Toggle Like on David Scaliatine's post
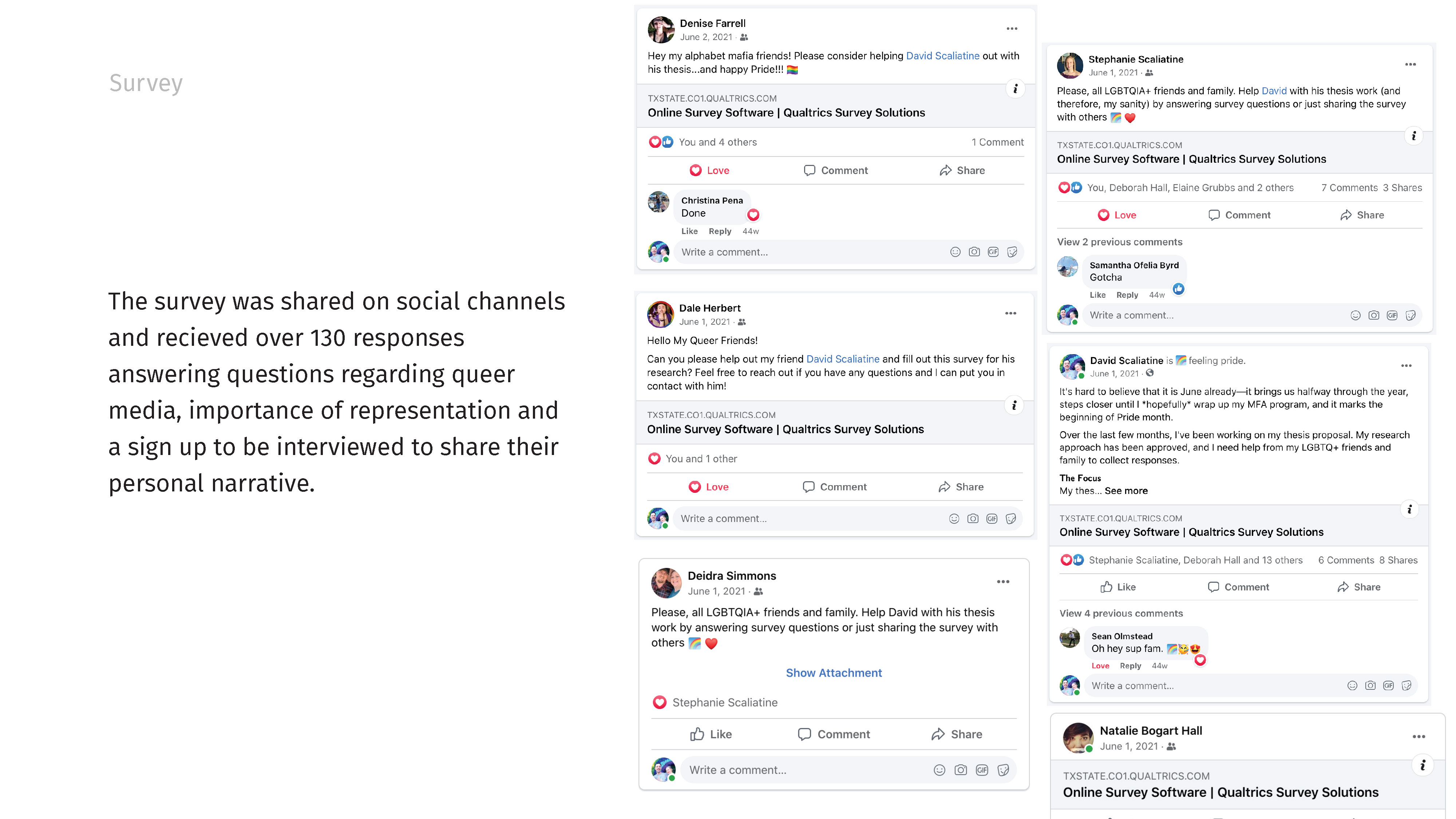 click(x=1117, y=587)
